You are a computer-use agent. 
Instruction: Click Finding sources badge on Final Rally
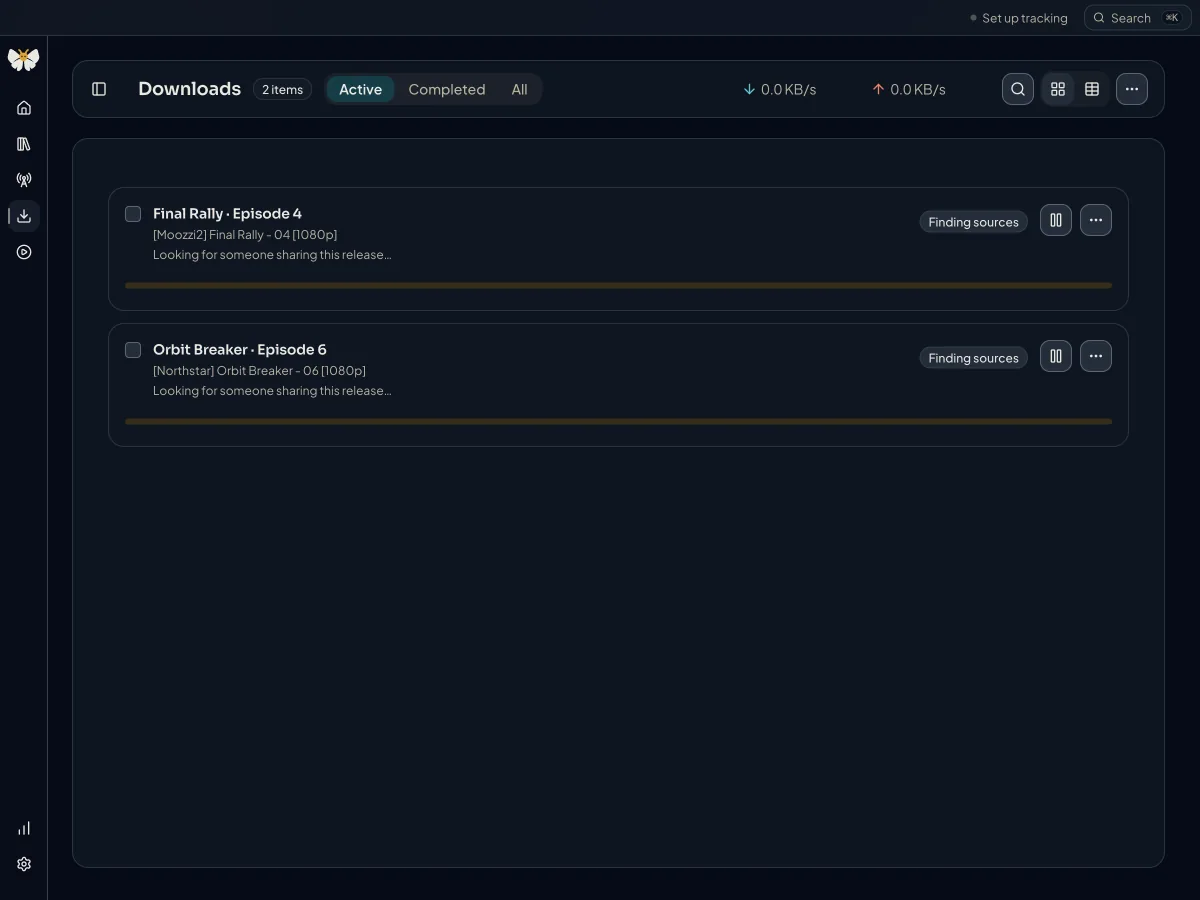[x=973, y=222]
